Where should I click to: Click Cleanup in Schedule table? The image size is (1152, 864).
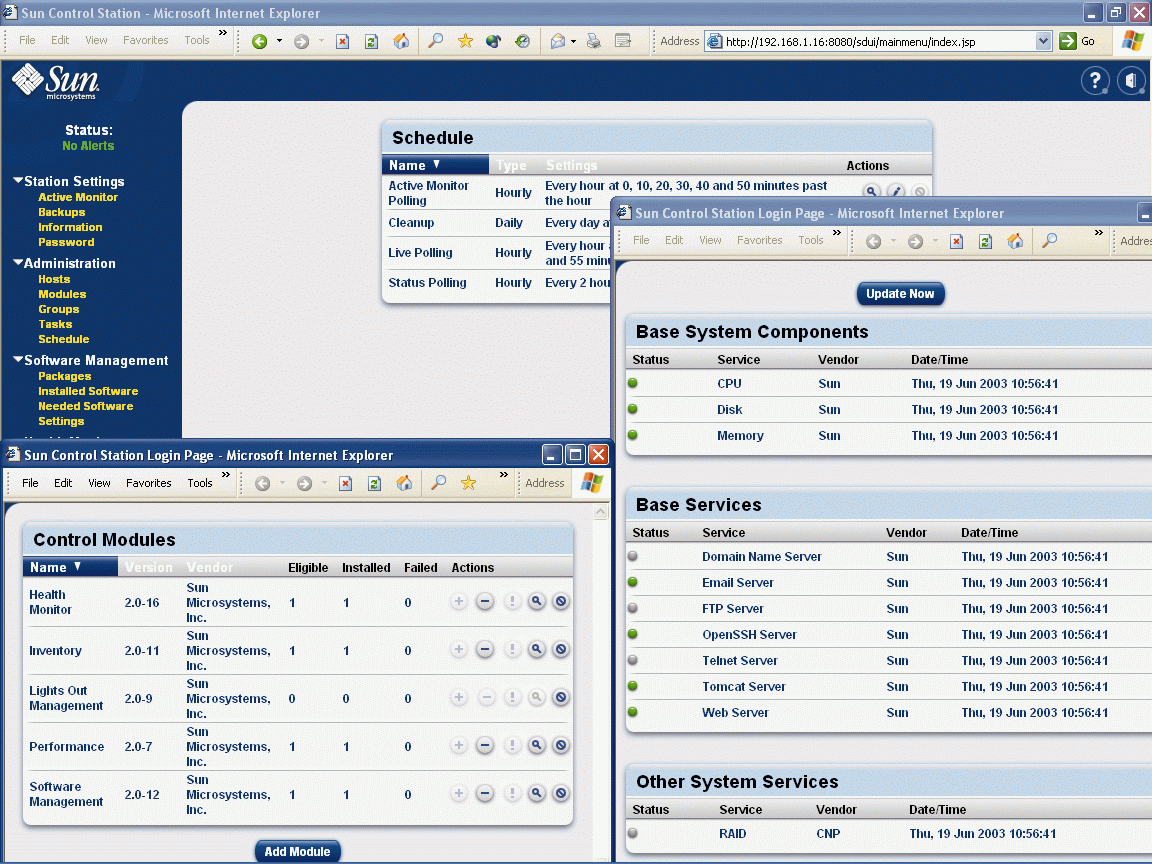pyautogui.click(x=411, y=223)
